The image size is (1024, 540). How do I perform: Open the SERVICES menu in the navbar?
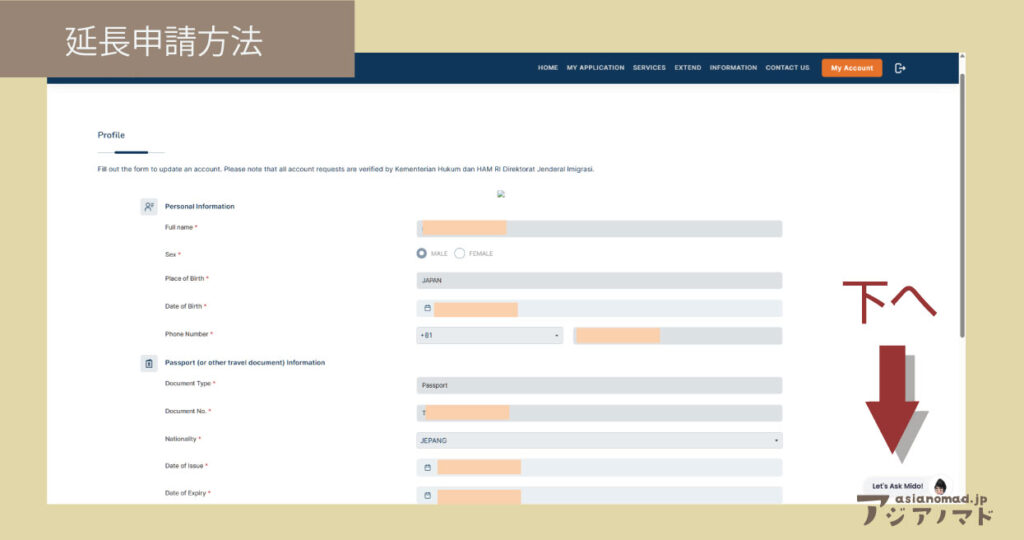pos(649,68)
